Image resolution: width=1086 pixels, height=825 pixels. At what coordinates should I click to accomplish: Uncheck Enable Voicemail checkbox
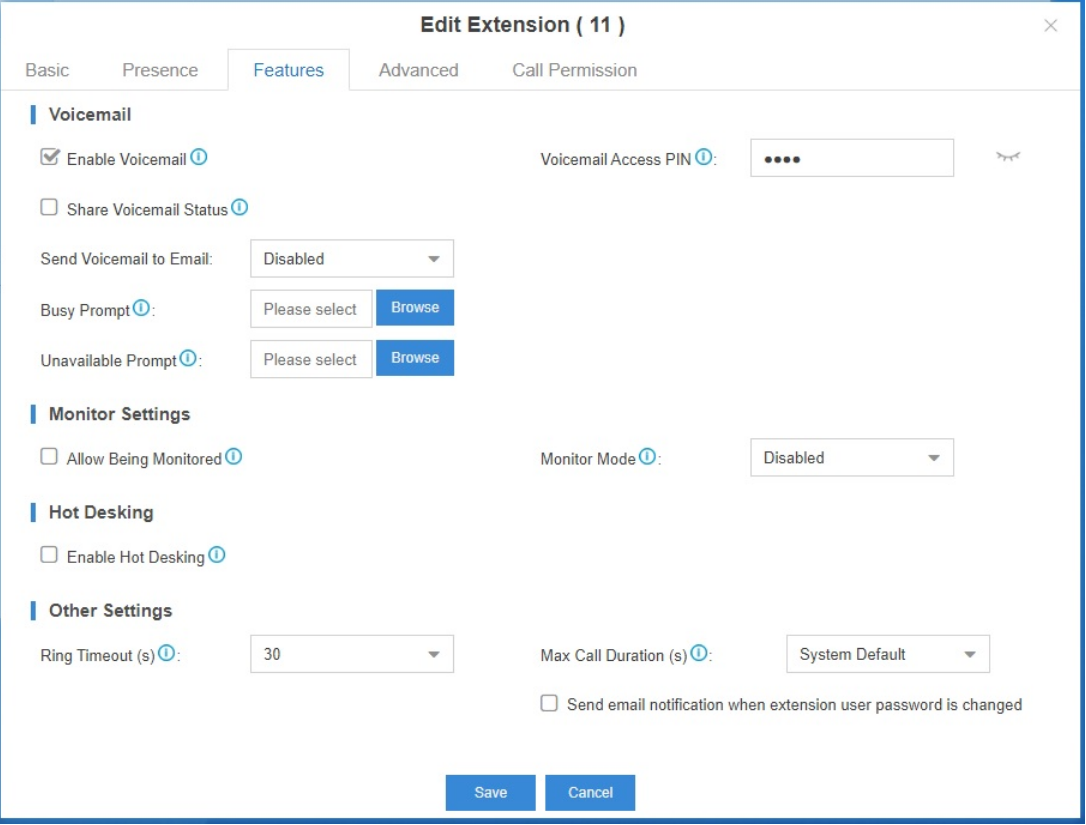click(x=49, y=157)
